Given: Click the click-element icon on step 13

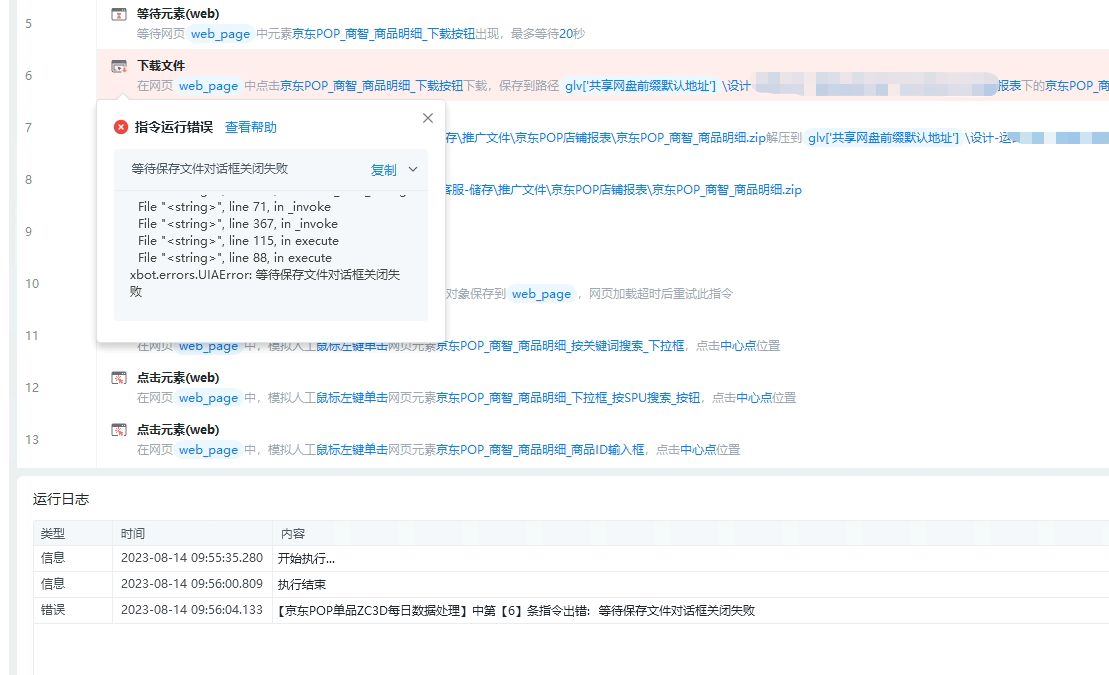Looking at the screenshot, I should coord(119,430).
